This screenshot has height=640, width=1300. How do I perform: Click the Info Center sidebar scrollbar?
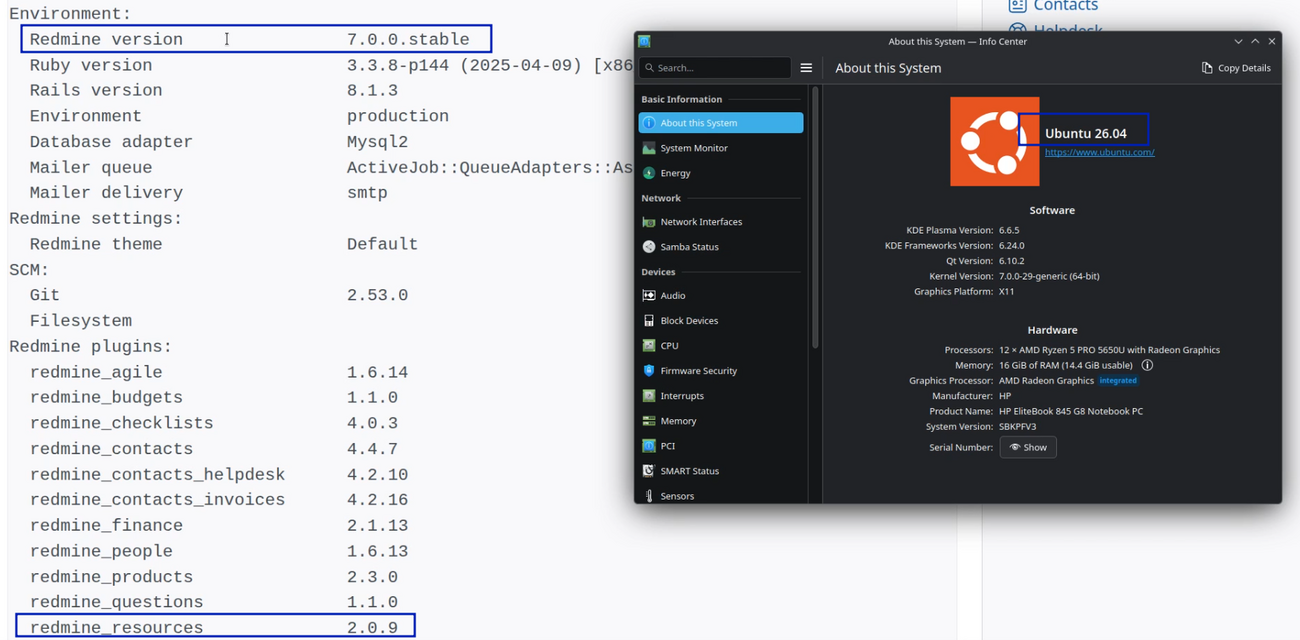click(x=815, y=218)
